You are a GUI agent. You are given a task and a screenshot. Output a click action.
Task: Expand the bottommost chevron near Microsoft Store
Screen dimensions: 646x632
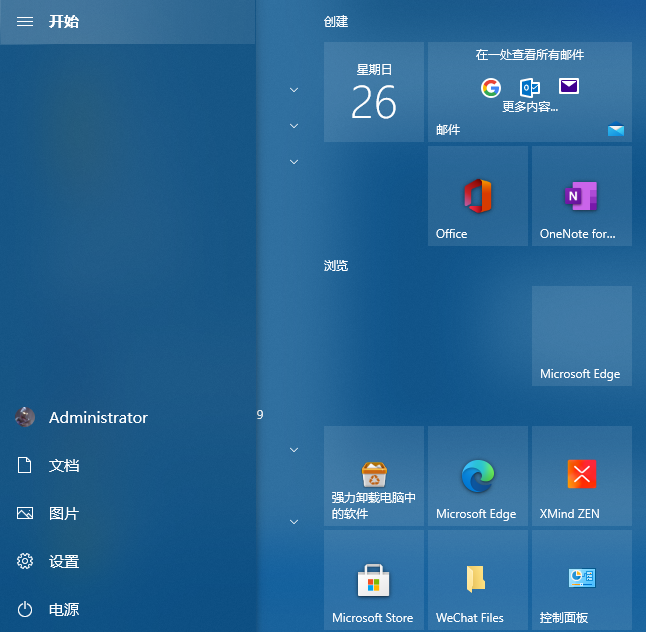294,522
